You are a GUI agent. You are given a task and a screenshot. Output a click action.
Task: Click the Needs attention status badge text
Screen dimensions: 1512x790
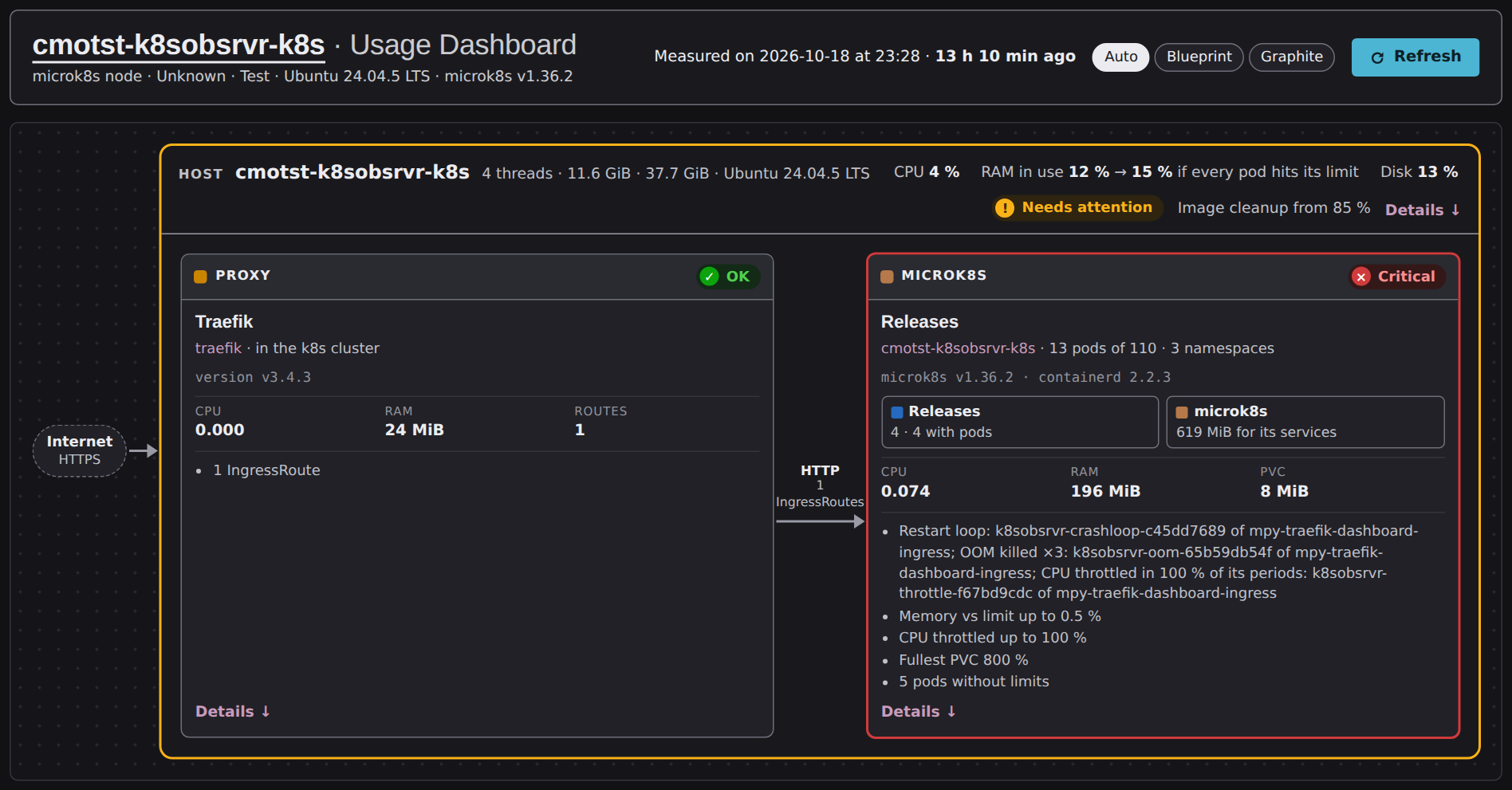pyautogui.click(x=1087, y=207)
